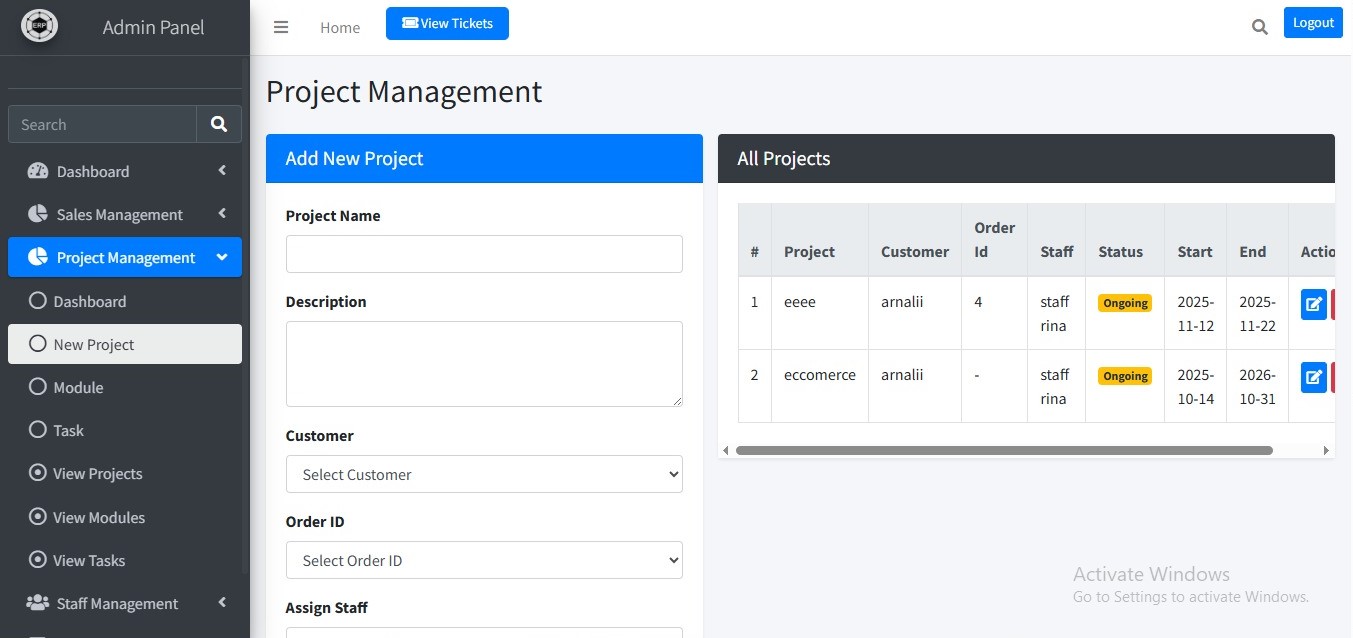Expand the Staff Management section
The height and width of the screenshot is (638, 1353).
221,603
